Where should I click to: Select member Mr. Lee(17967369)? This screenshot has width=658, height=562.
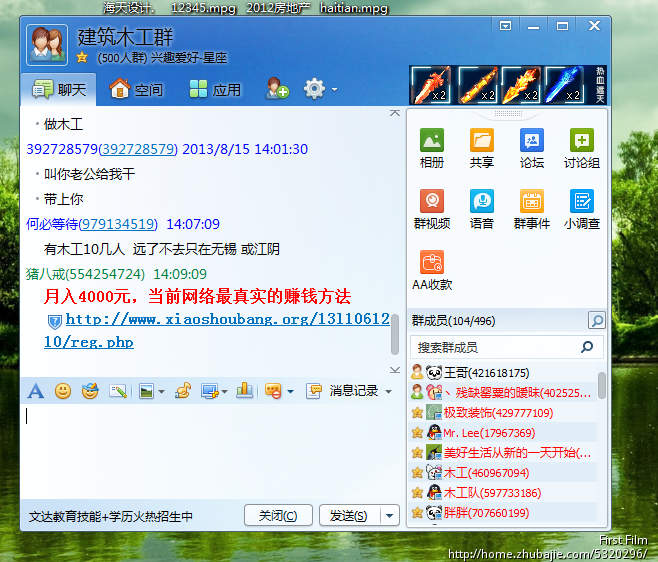(x=503, y=432)
